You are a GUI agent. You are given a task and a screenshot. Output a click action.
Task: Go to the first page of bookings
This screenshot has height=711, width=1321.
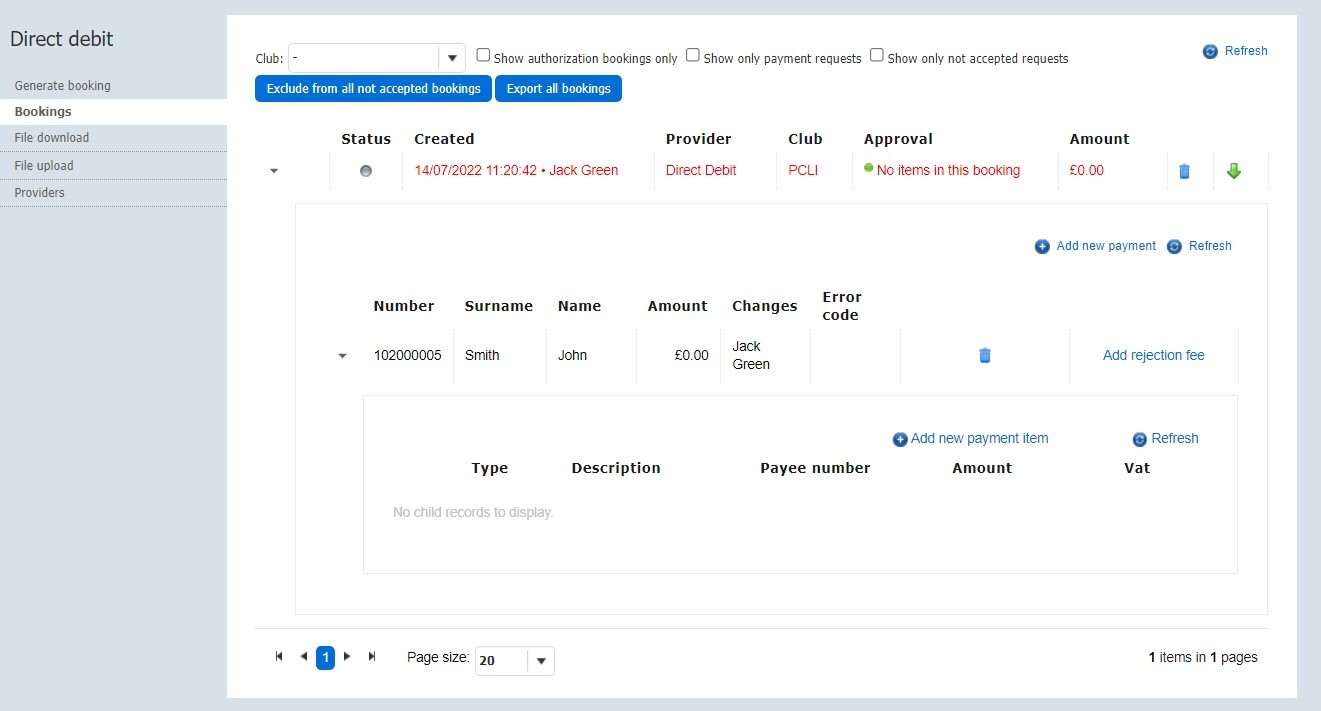coord(280,657)
